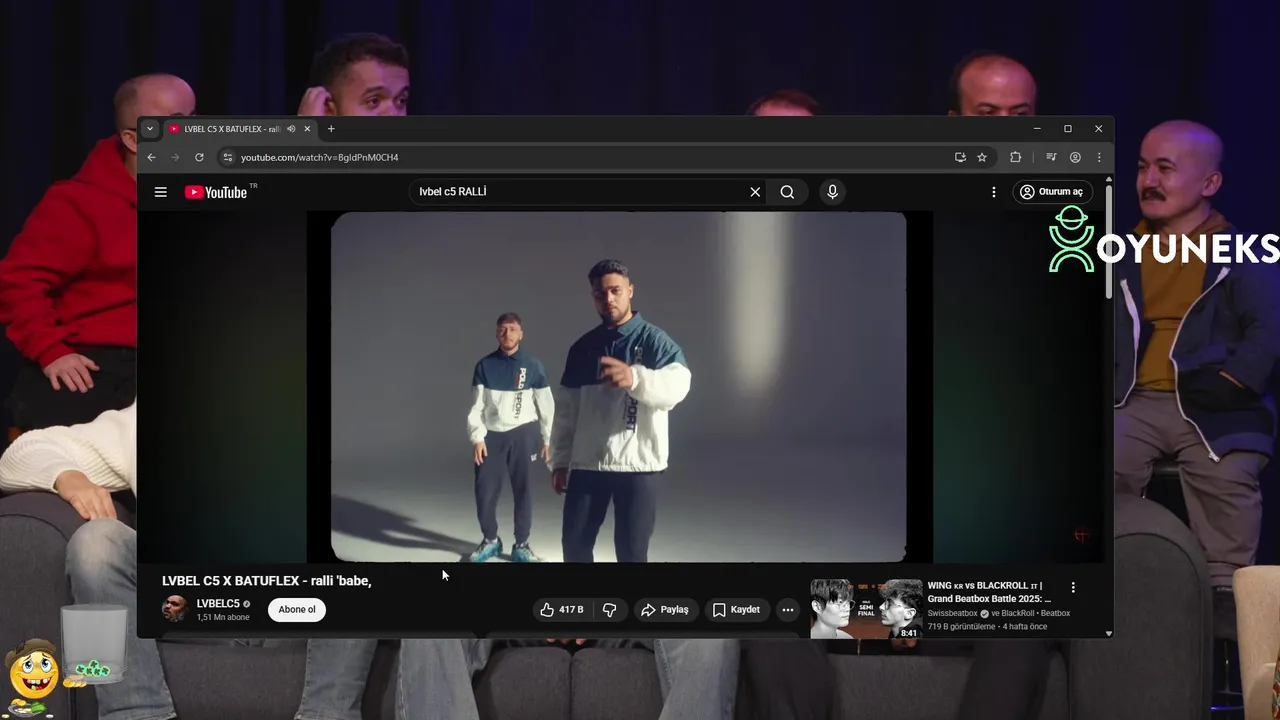Image resolution: width=1280 pixels, height=720 pixels.
Task: Click the address bar URL
Action: (320, 157)
